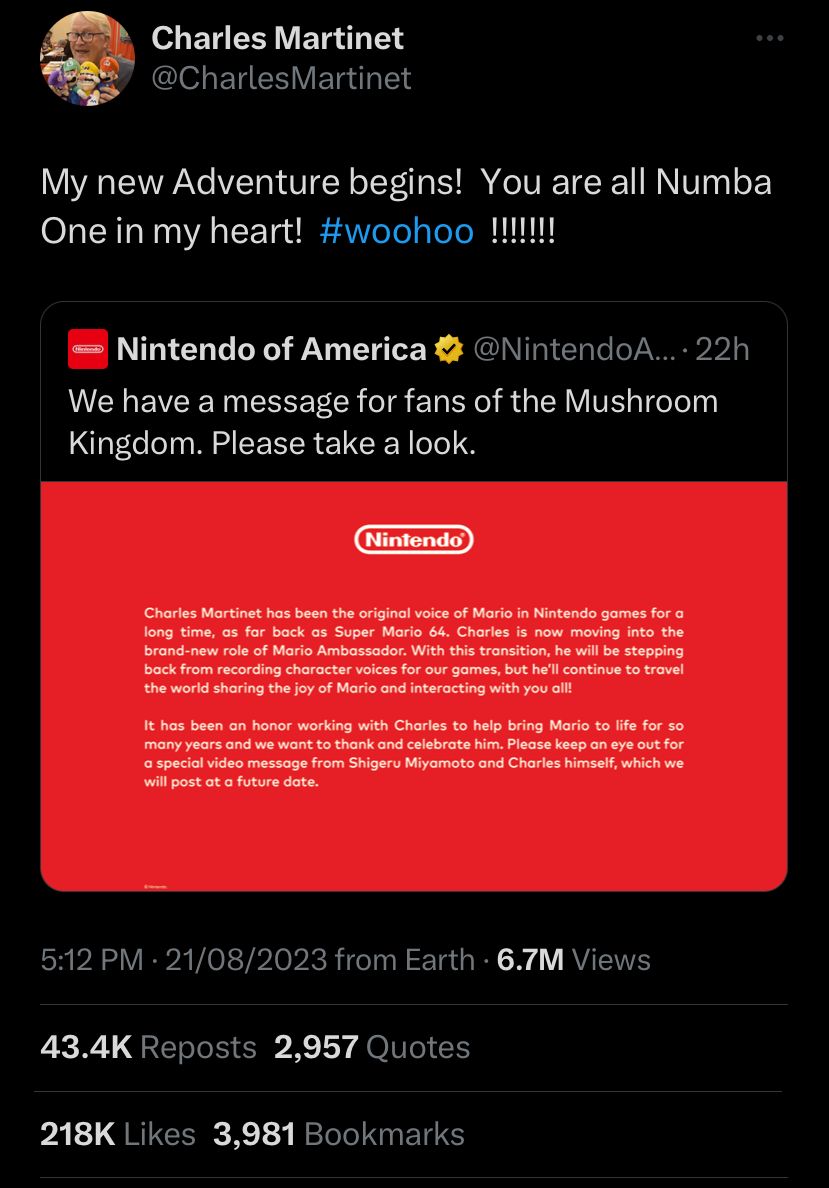Viewport: 829px width, 1188px height.
Task: Click the 22h timestamp on the quoted post
Action: click(x=721, y=349)
